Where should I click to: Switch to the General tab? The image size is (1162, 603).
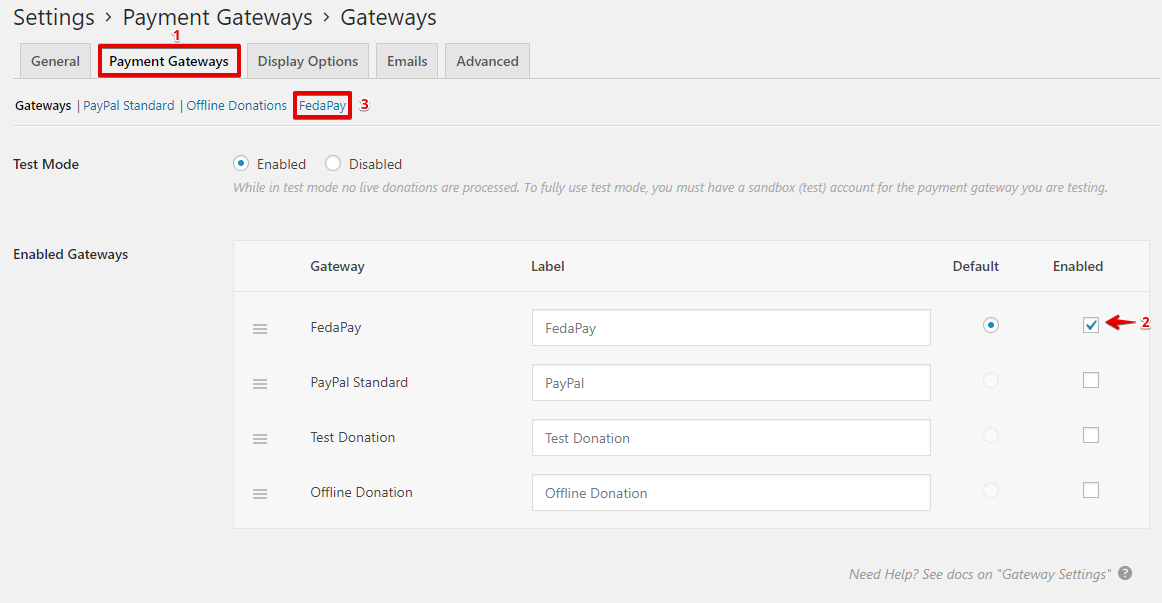click(x=55, y=61)
